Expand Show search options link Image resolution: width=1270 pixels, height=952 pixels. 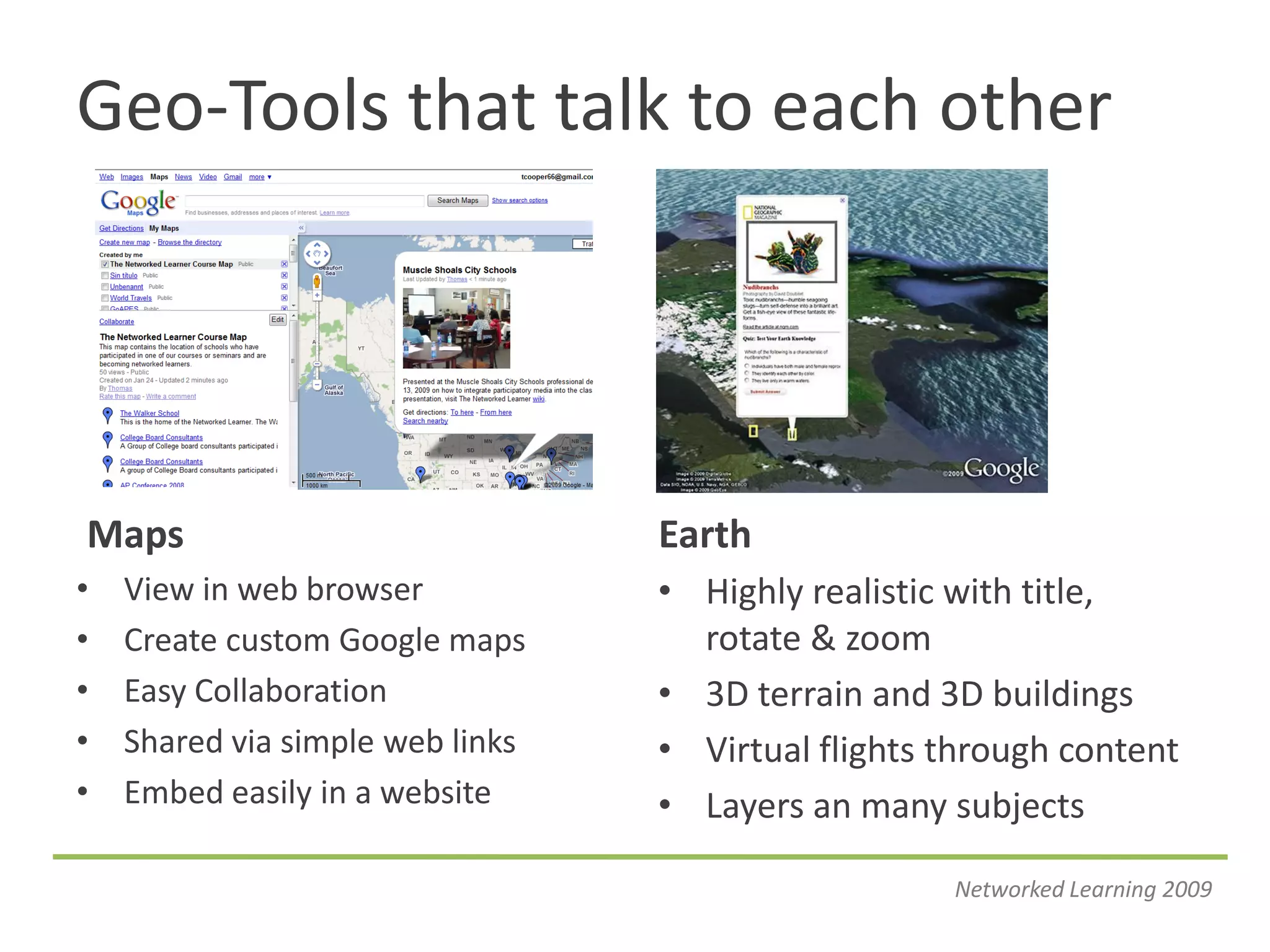[519, 201]
